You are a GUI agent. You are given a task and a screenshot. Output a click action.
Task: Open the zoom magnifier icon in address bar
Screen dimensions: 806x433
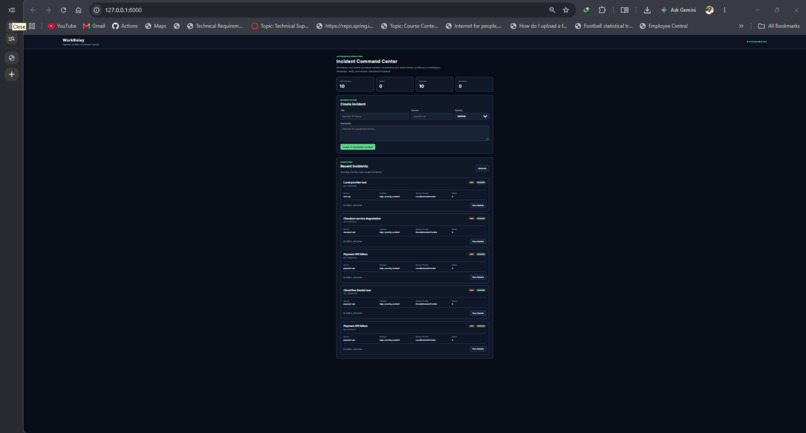pos(552,10)
